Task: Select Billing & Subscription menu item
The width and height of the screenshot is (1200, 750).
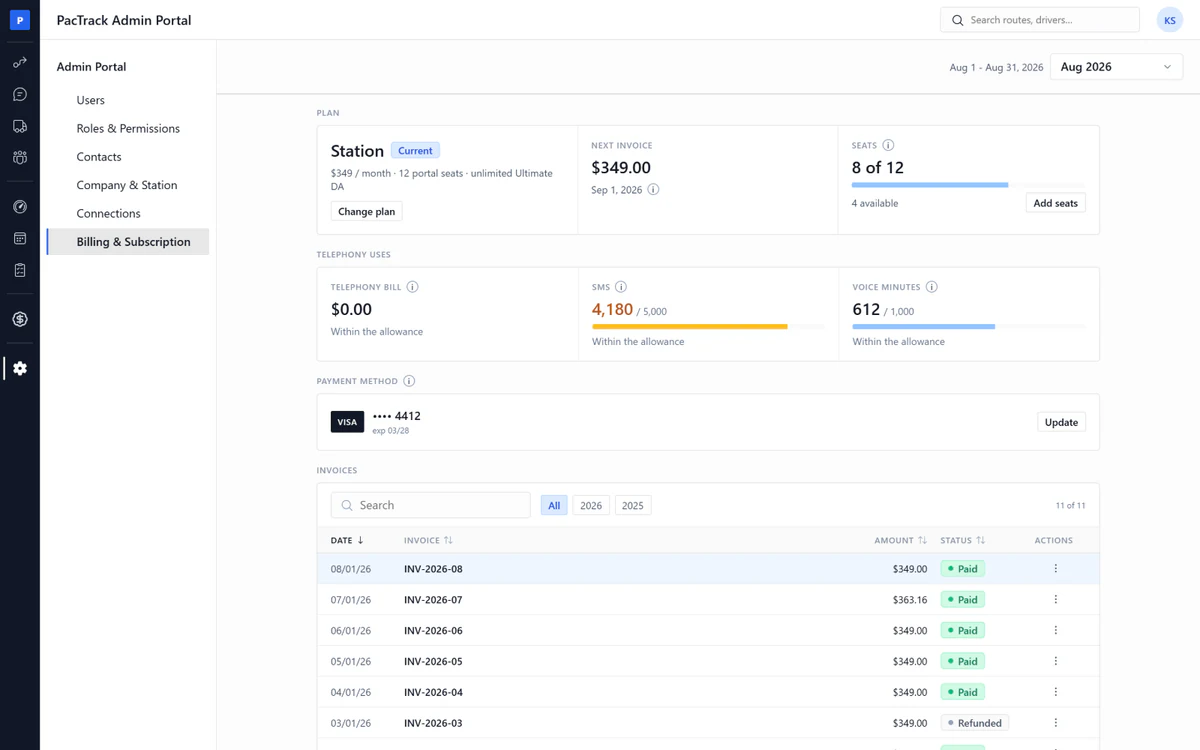Action: 128,242
